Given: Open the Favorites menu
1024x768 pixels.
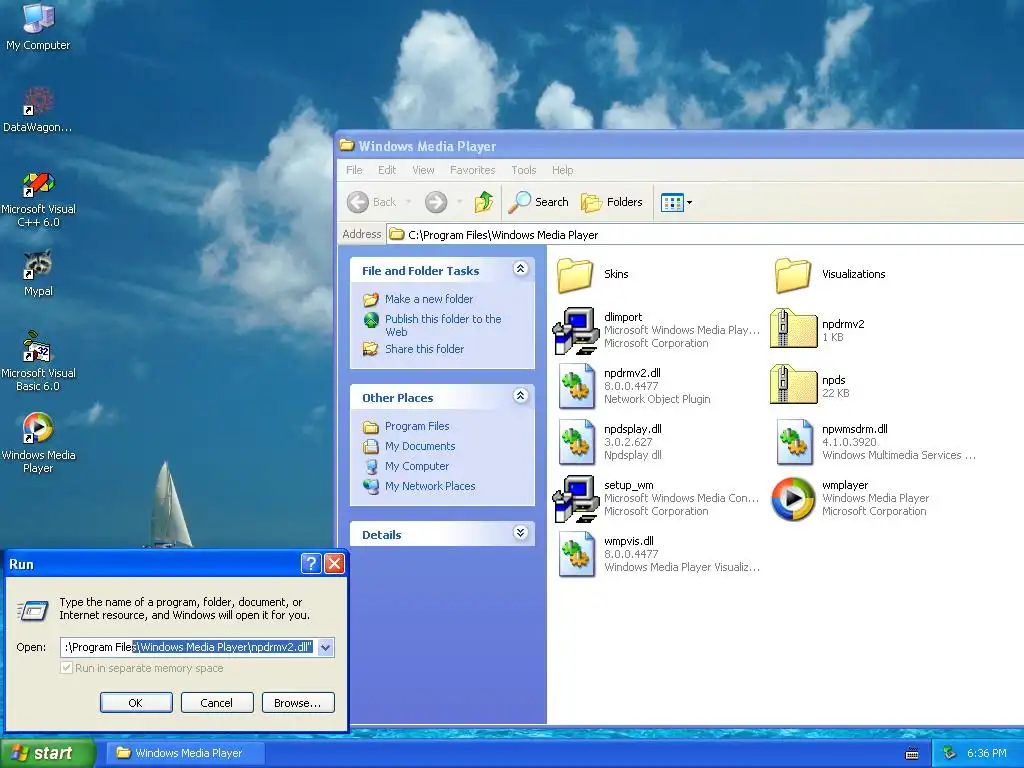Looking at the screenshot, I should tap(472, 170).
